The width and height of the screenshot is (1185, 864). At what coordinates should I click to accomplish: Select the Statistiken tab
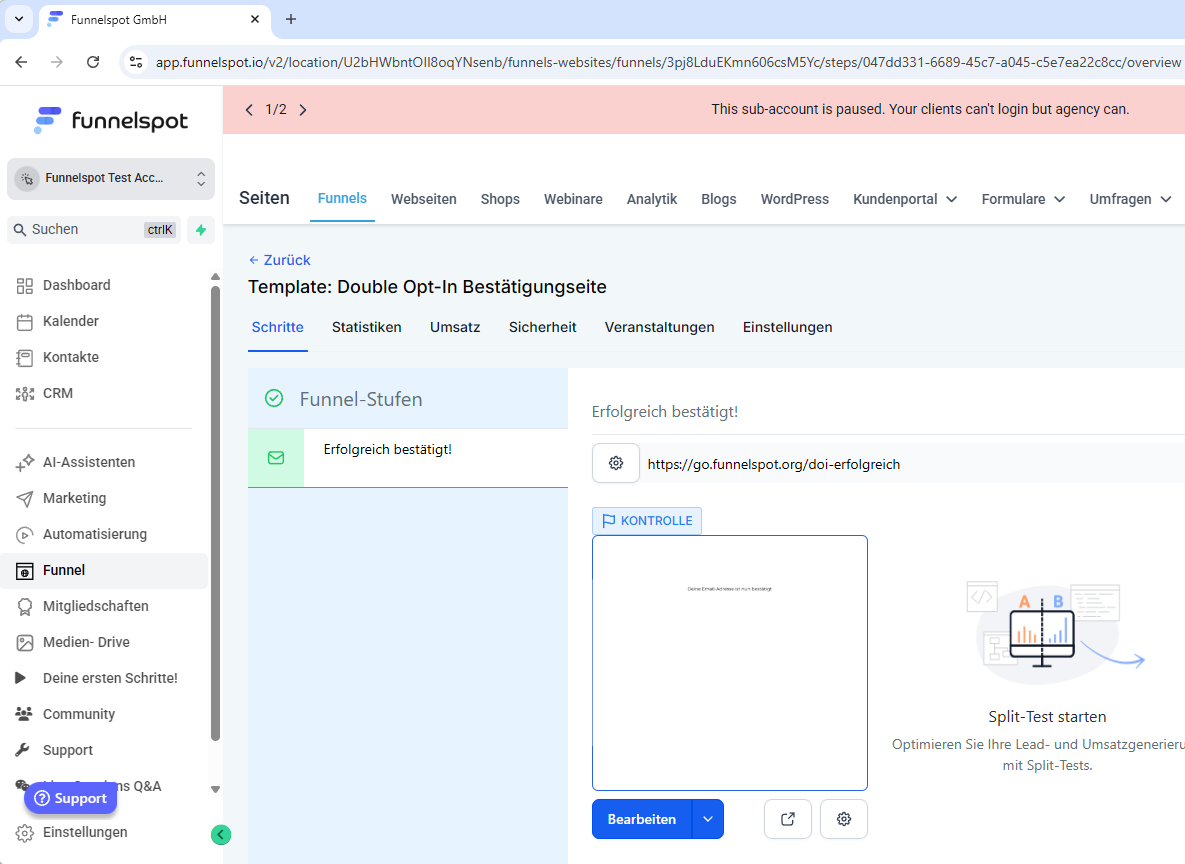point(367,327)
